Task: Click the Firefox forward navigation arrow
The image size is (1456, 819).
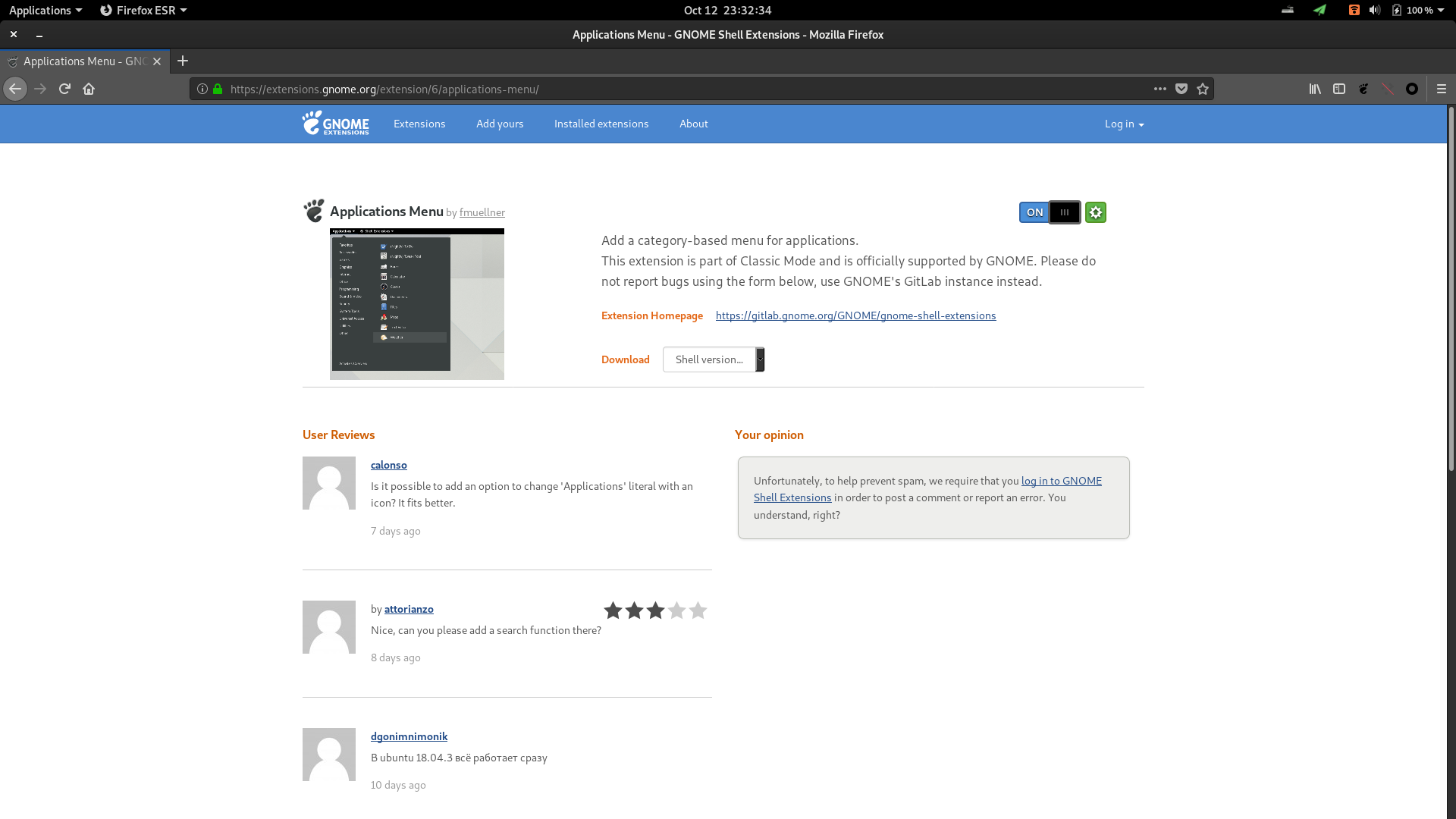Action: (40, 88)
